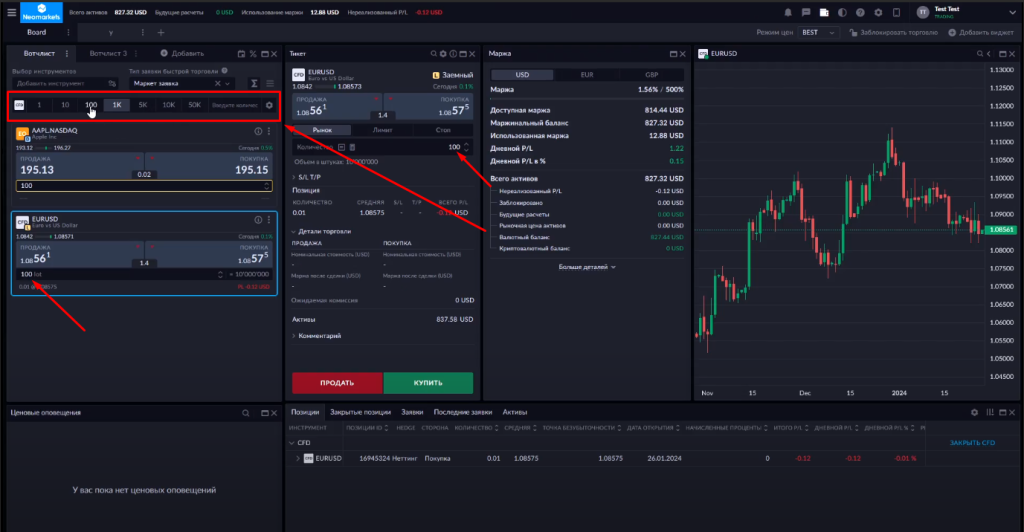
Task: Collapse Детали торговли section
Action: pyautogui.click(x=321, y=232)
